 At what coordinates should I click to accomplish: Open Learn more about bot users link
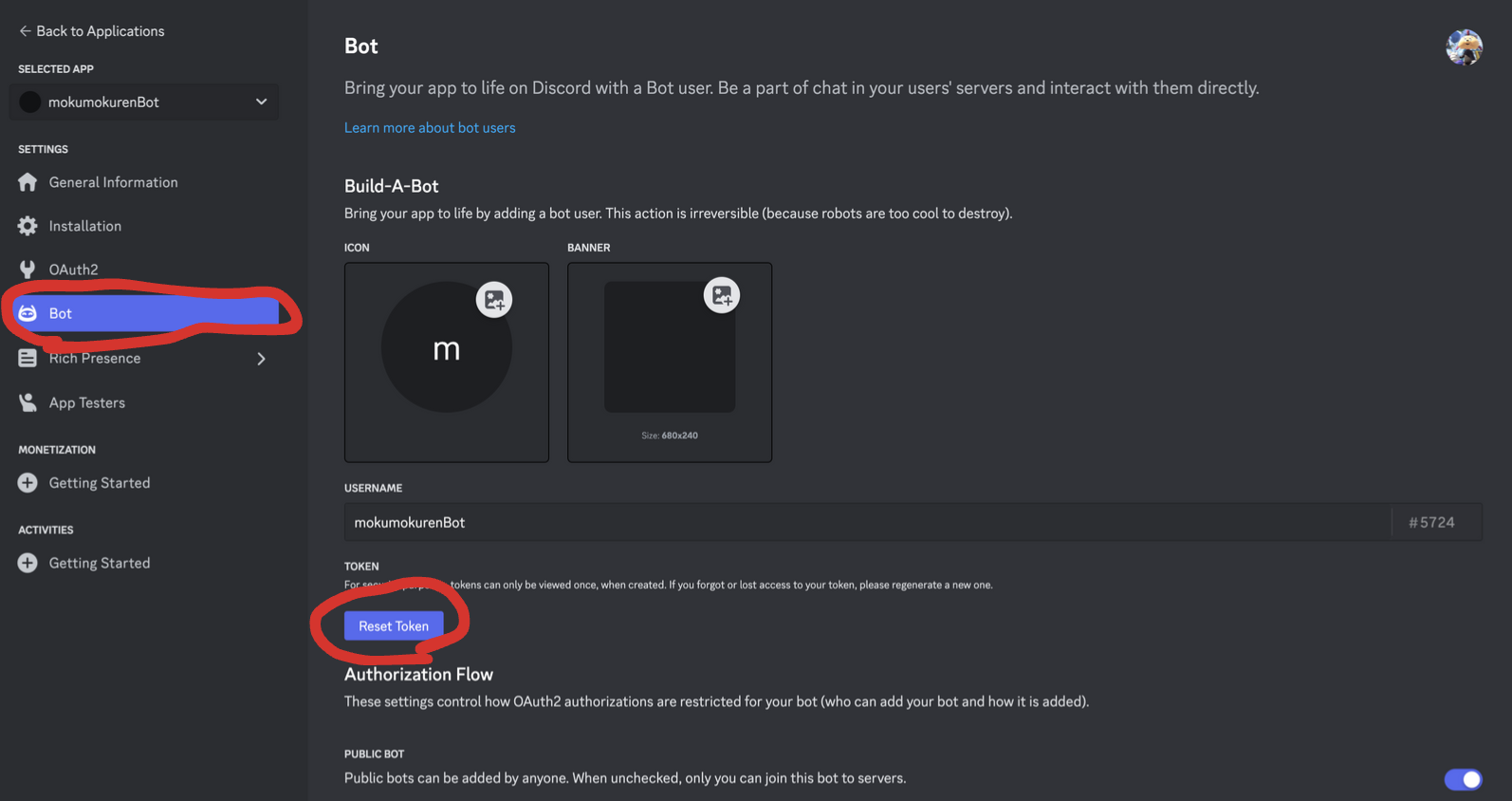(430, 127)
